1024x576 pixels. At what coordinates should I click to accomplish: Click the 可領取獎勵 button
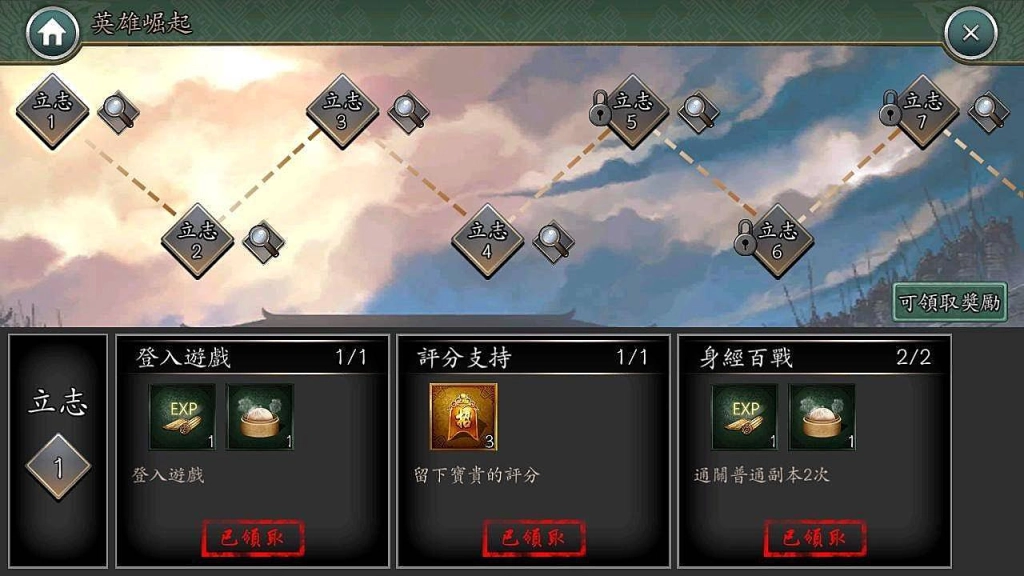[x=950, y=302]
